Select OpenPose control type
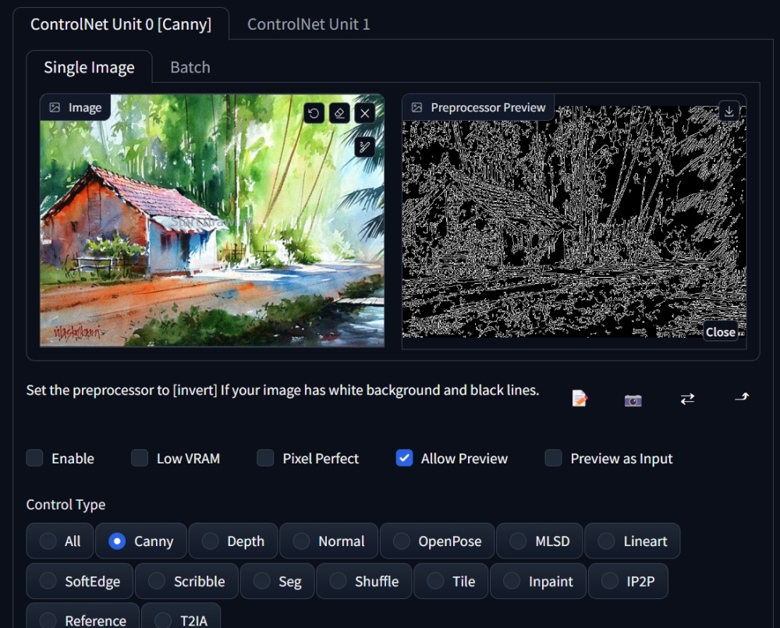The image size is (780, 628). (x=437, y=541)
